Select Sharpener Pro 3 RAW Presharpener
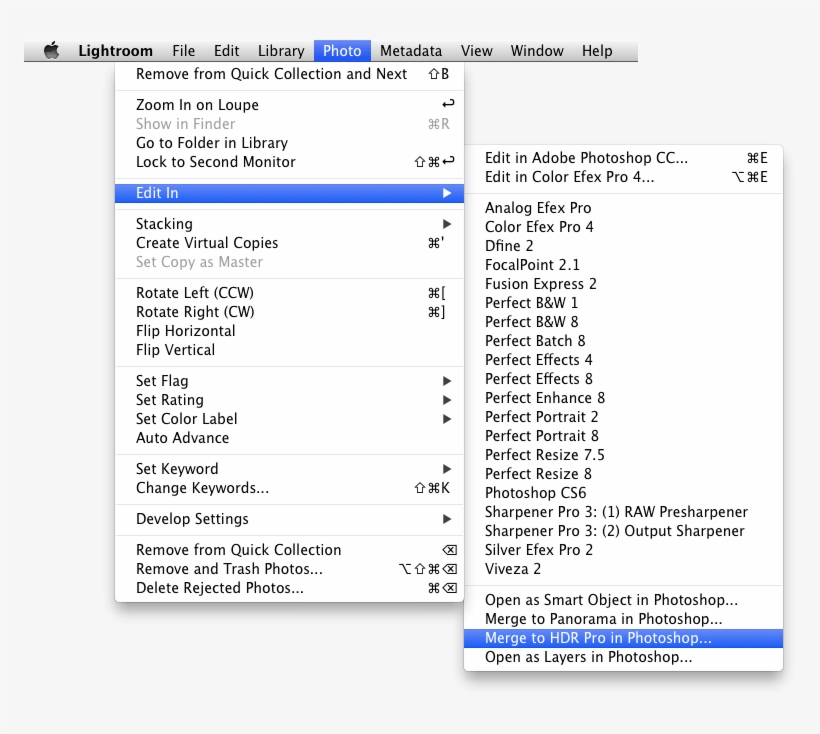Image resolution: width=820 pixels, height=734 pixels. 623,512
